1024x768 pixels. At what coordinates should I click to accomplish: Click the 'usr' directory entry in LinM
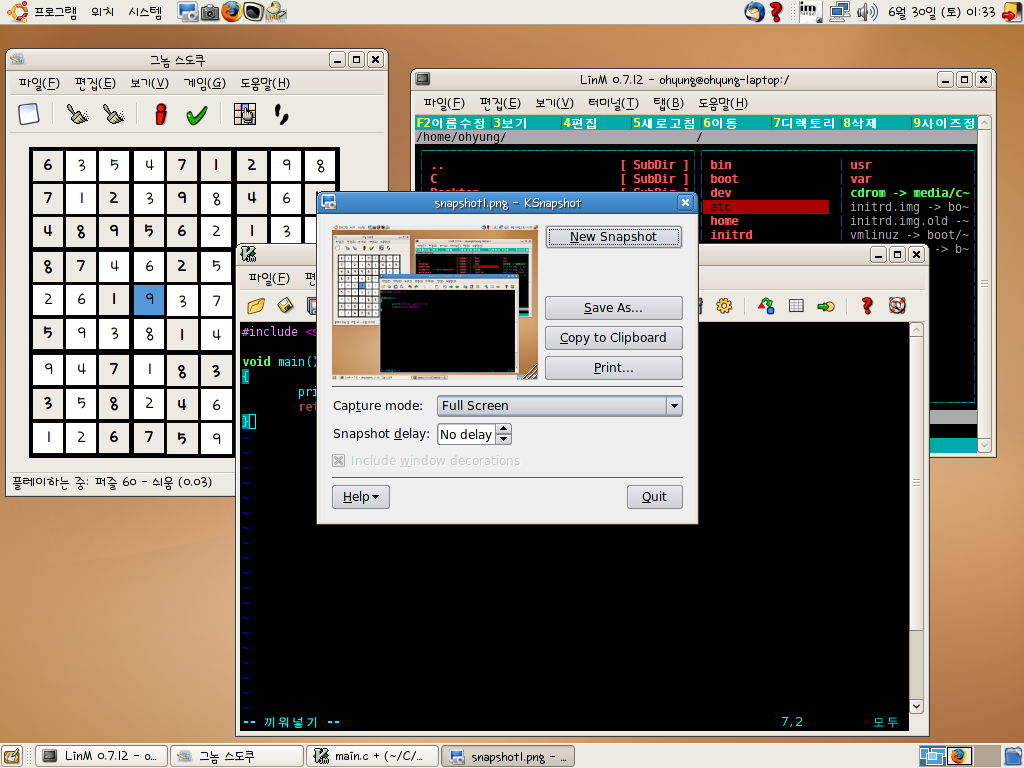[x=861, y=165]
